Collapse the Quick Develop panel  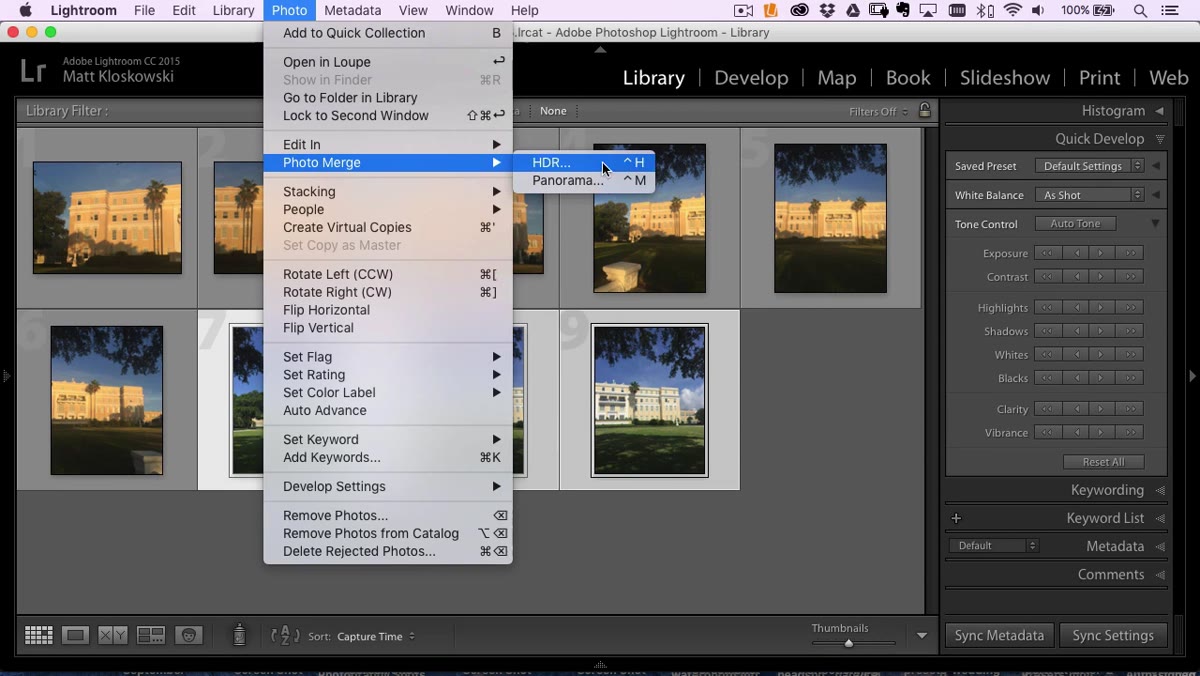tap(1159, 139)
